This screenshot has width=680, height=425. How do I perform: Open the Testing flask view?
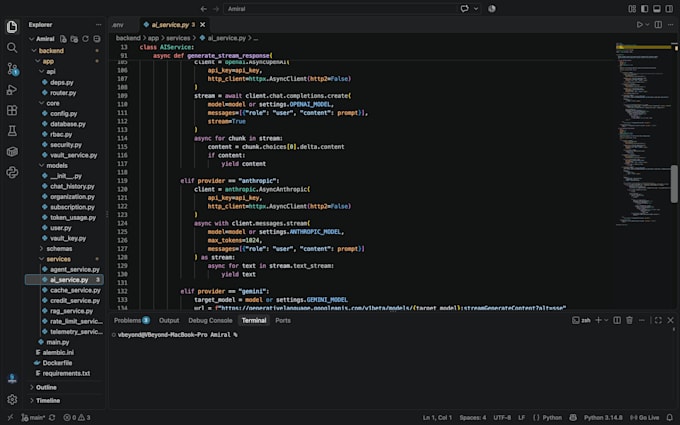(x=12, y=131)
